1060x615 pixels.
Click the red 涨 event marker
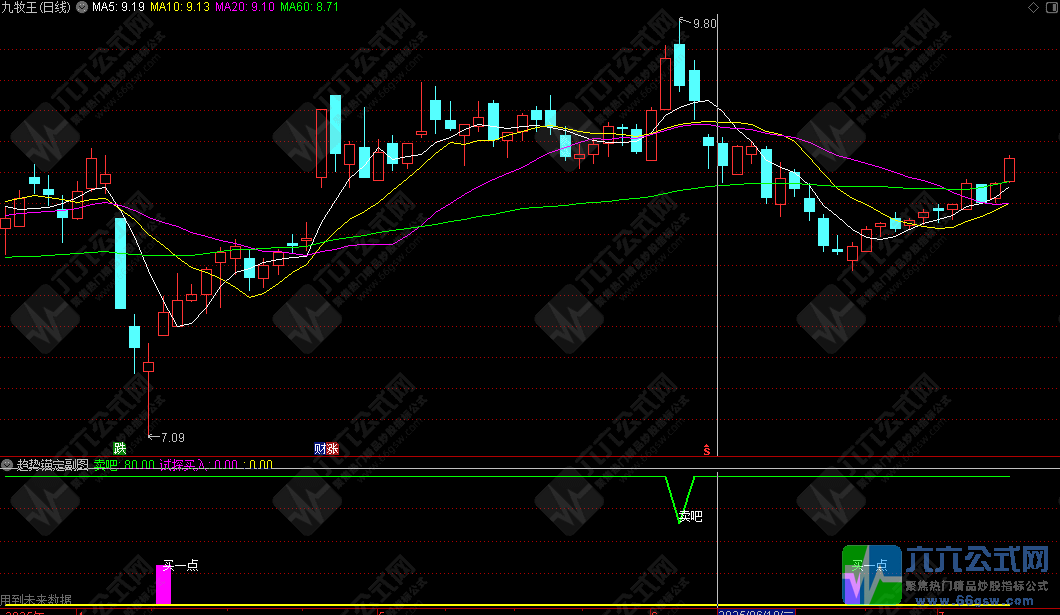[332, 449]
